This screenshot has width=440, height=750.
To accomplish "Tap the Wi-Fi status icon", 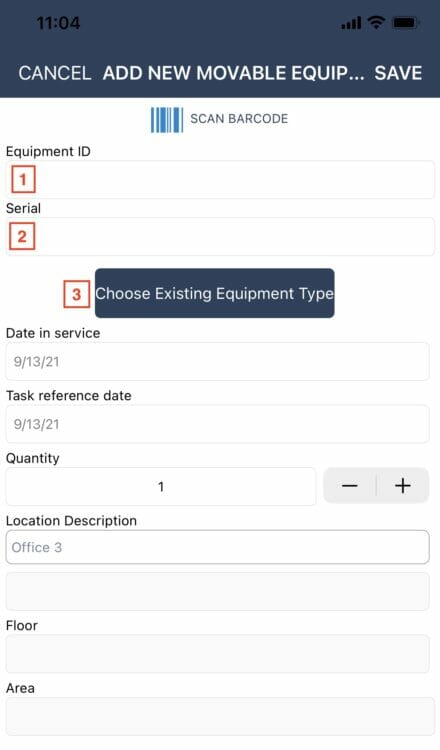I will pyautogui.click(x=376, y=22).
